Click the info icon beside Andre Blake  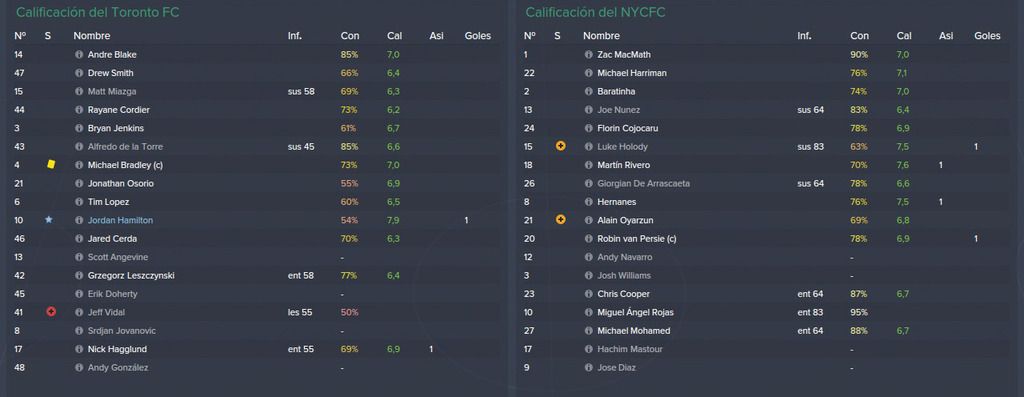click(x=79, y=55)
